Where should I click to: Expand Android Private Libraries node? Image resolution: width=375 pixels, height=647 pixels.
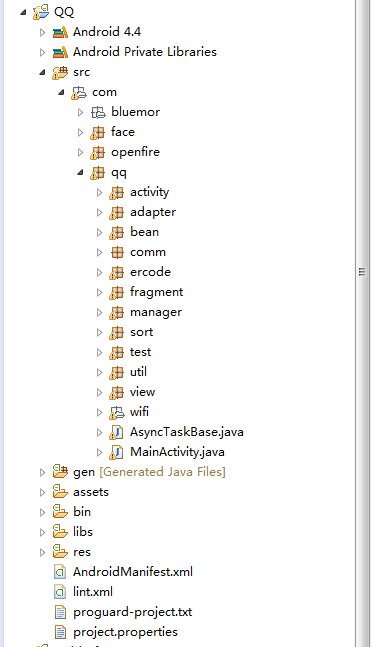[x=42, y=52]
